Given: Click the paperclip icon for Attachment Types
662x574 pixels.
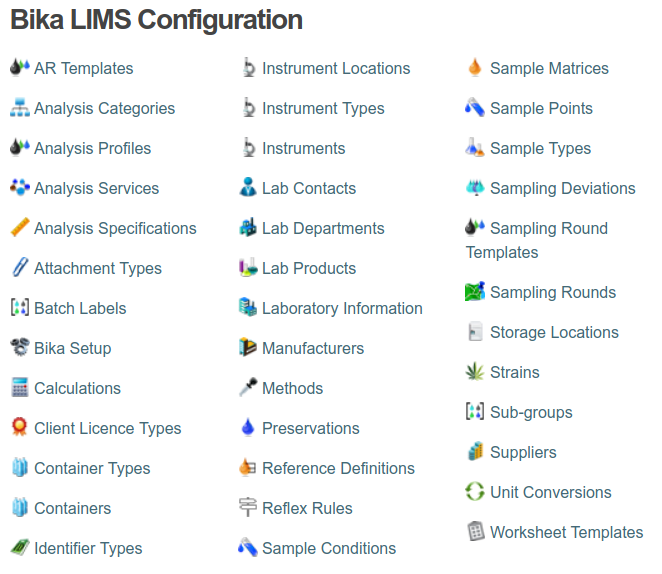Looking at the screenshot, I should click(19, 268).
